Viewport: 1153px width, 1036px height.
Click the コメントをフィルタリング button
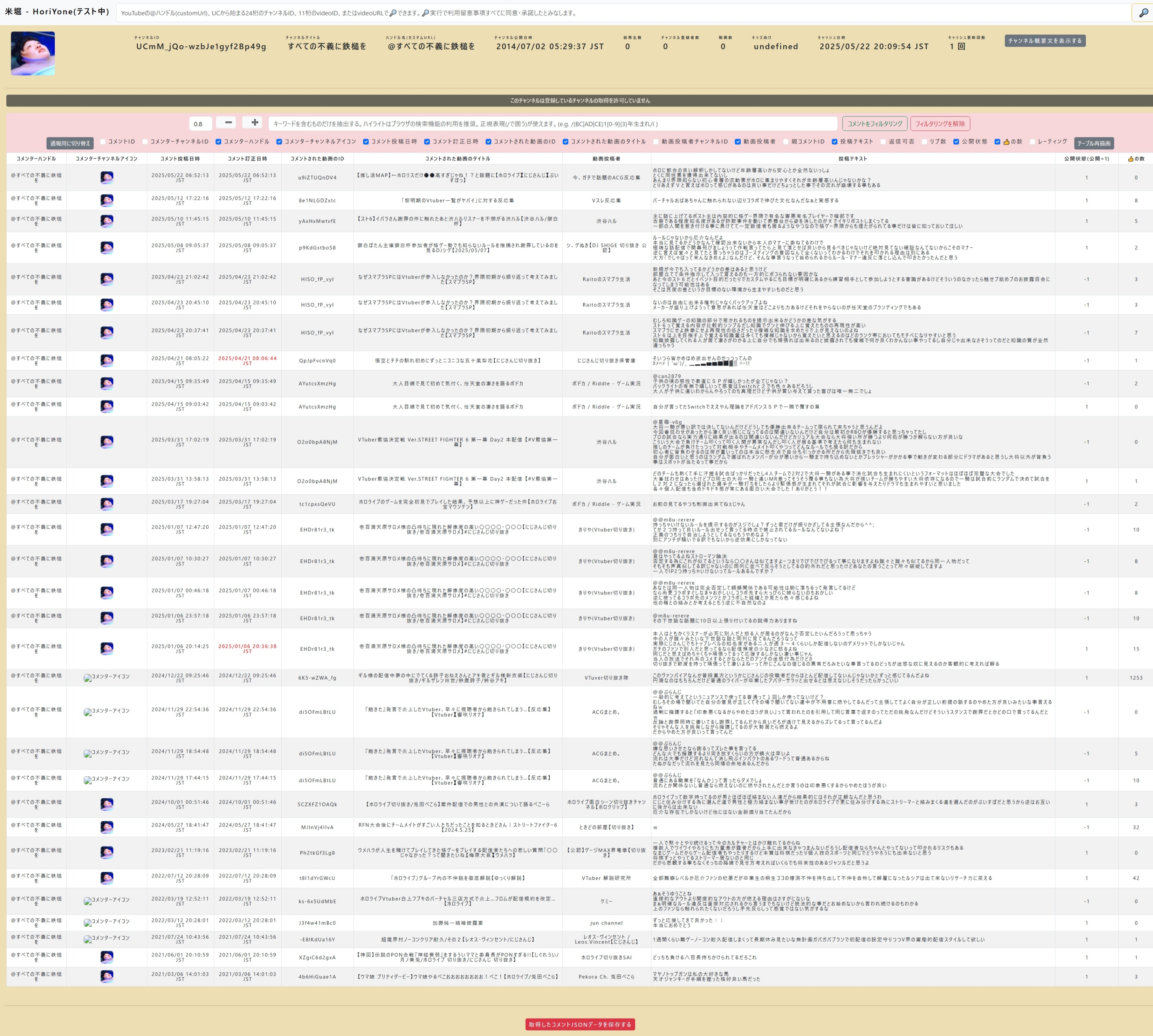(x=874, y=124)
